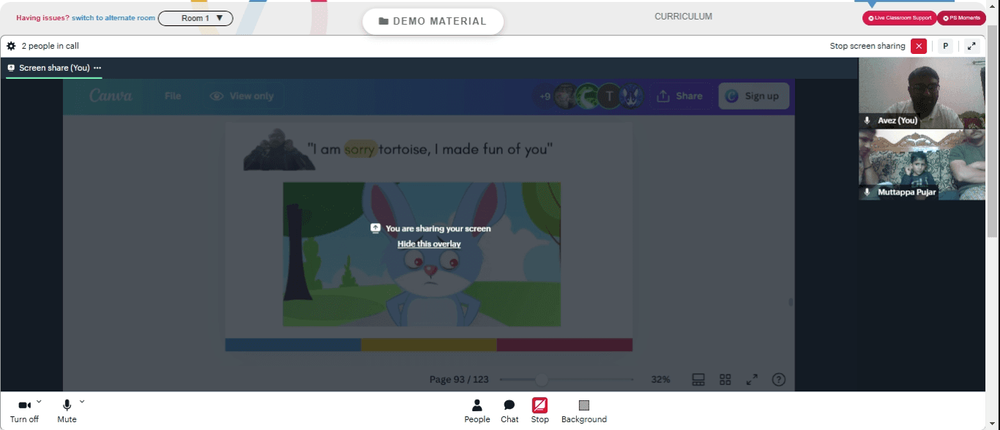The height and width of the screenshot is (430, 1000).
Task: Click microphone icon beside Avez (You) name
Action: click(x=867, y=120)
